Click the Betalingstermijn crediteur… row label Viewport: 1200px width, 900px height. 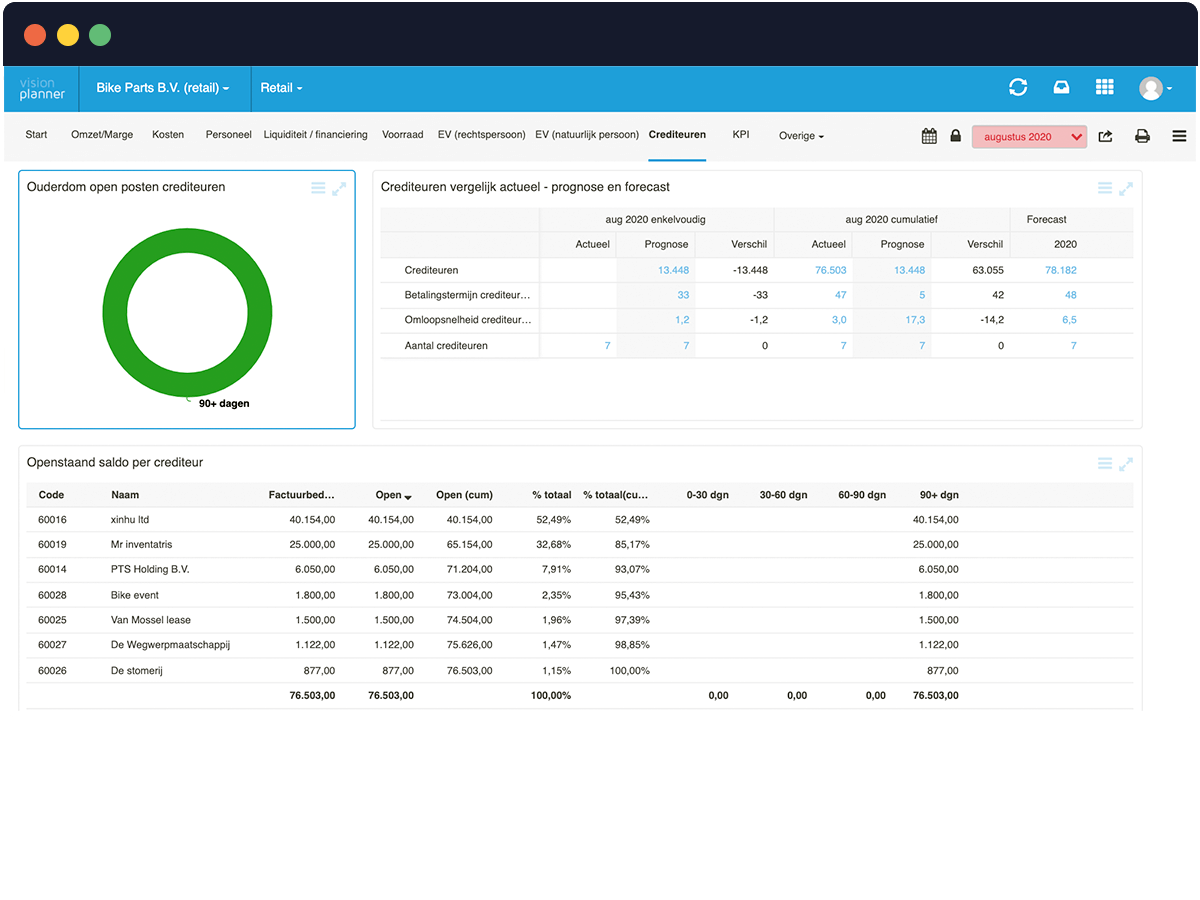(467, 295)
